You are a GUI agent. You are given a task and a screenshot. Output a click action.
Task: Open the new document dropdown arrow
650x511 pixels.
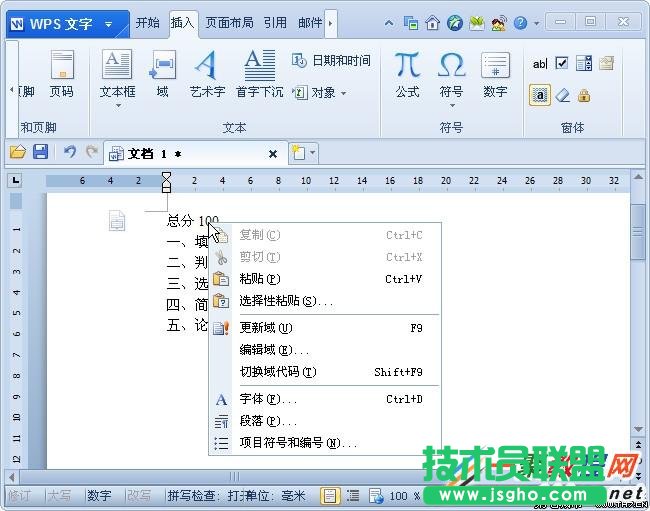[x=313, y=153]
